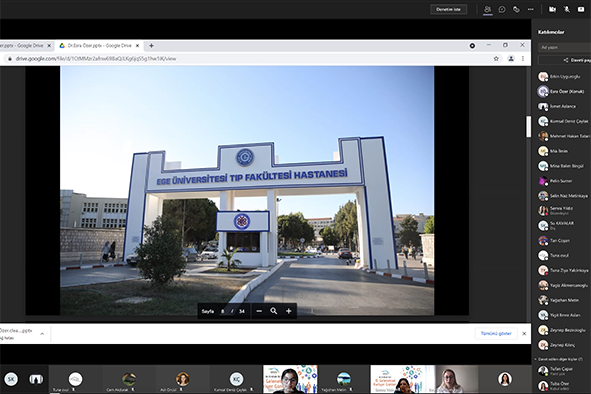Click the breakout rooms icon
The width and height of the screenshot is (591, 394).
(x=516, y=9)
